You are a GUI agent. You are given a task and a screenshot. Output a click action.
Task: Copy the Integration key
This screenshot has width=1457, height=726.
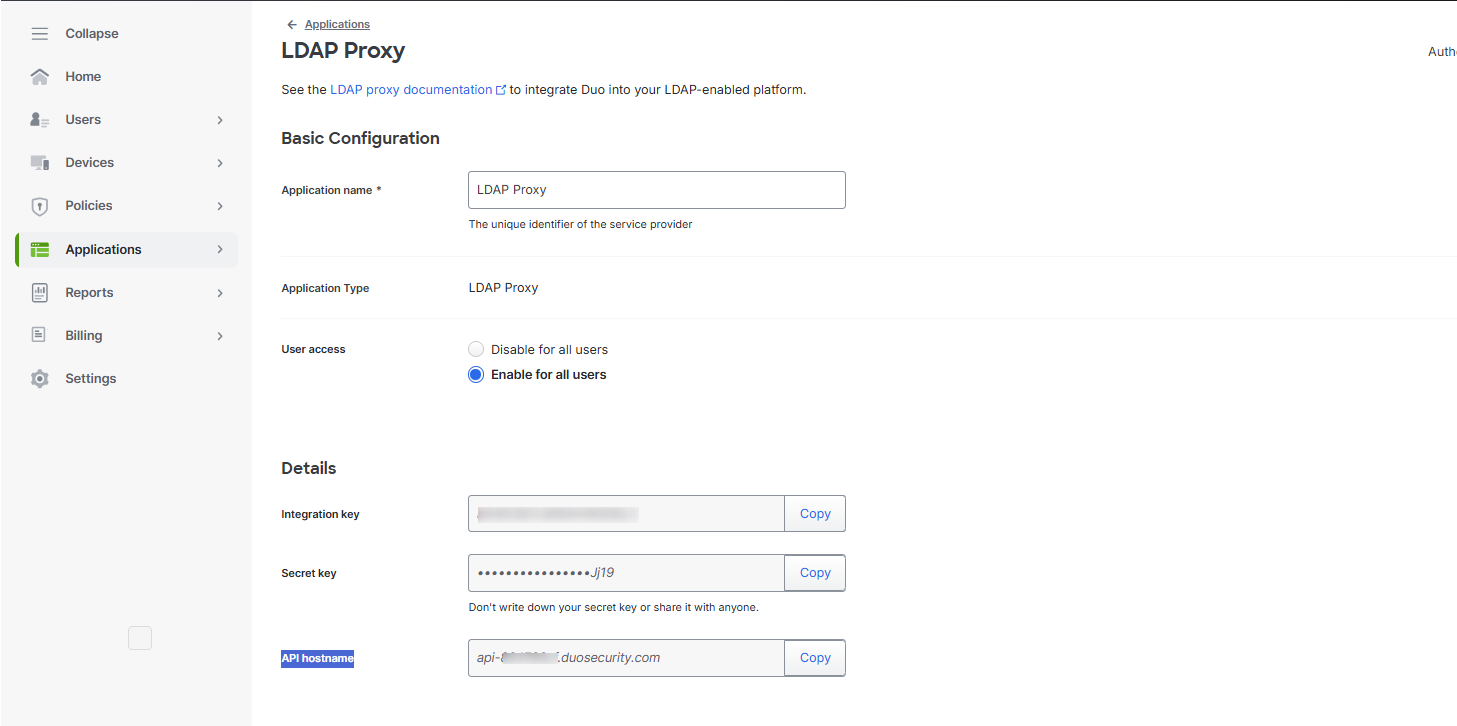coord(814,513)
